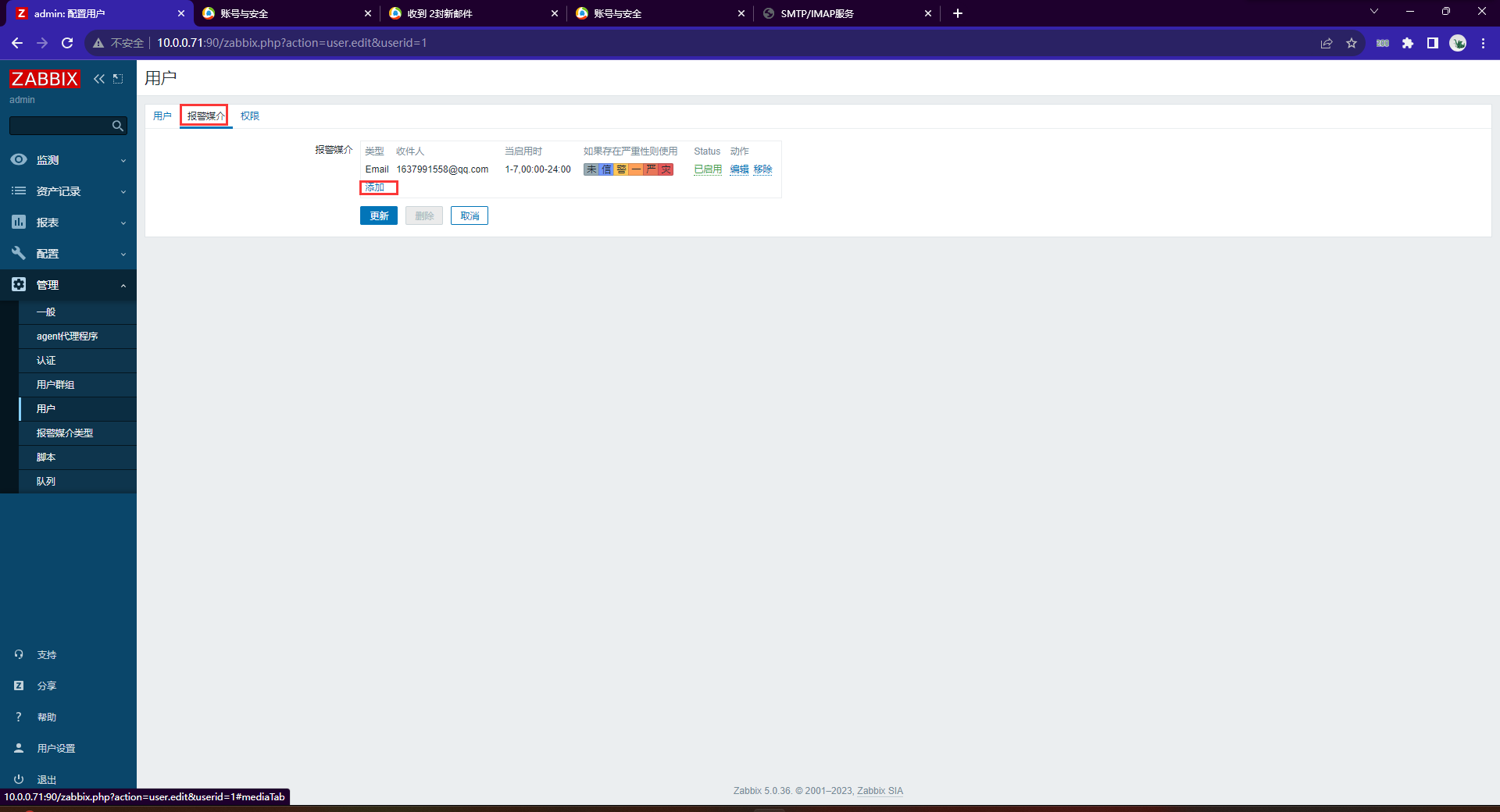Open 脚本 in sidebar

(x=77, y=458)
